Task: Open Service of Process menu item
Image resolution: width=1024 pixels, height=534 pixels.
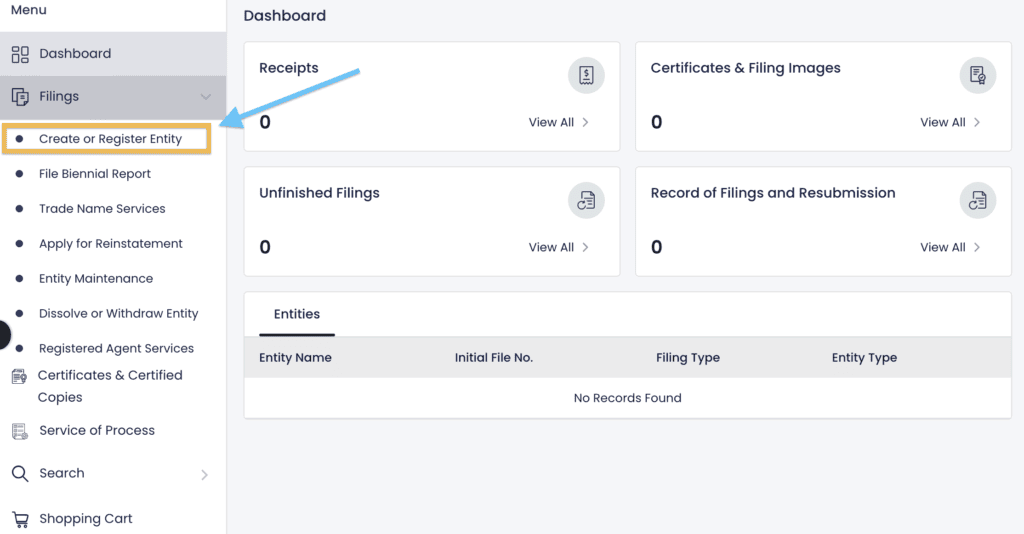Action: point(97,430)
